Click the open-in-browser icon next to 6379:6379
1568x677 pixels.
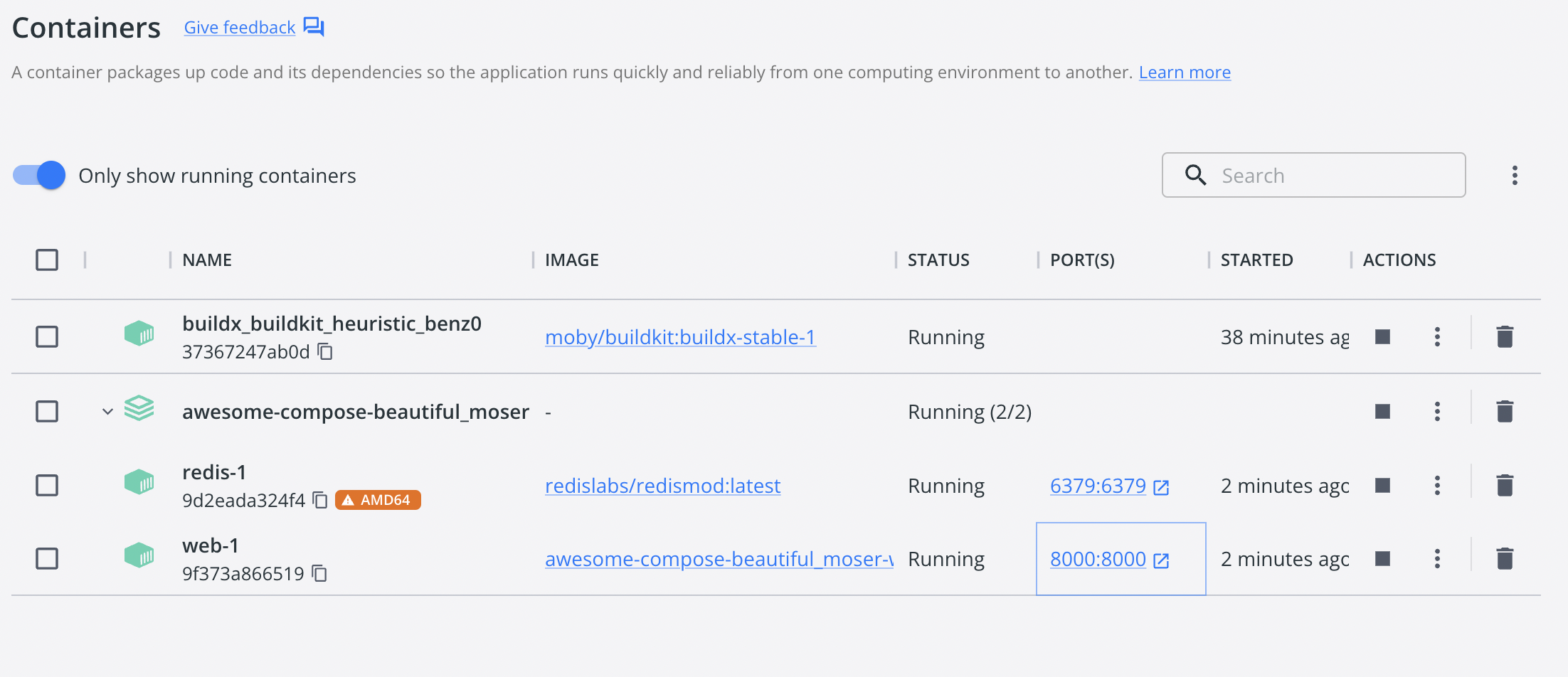coord(1161,487)
